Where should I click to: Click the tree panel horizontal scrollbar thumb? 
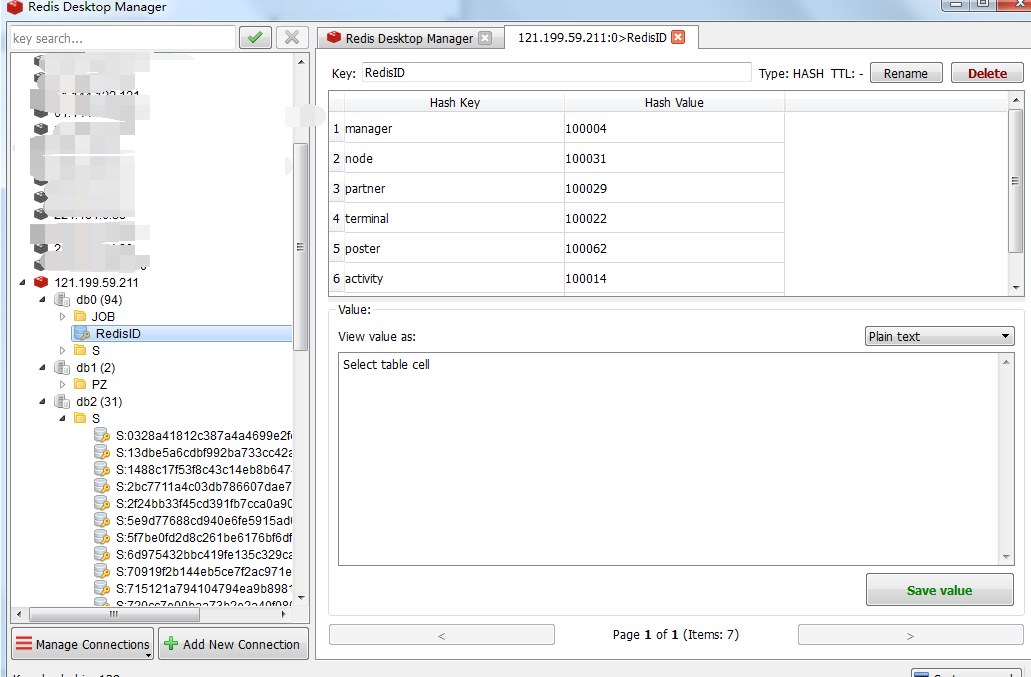pyautogui.click(x=114, y=614)
